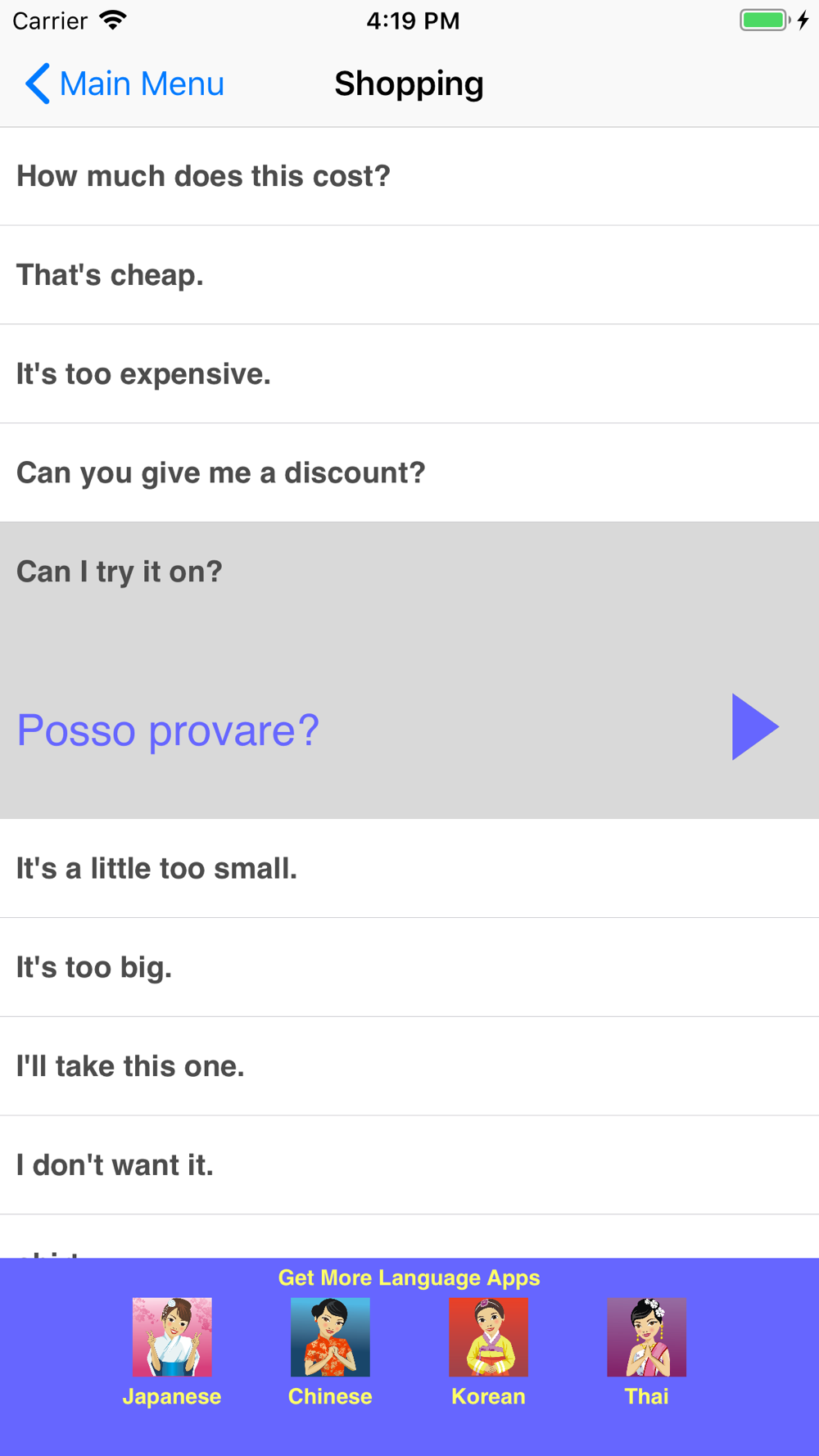Expand "It's too expensive." phrase

click(x=409, y=374)
